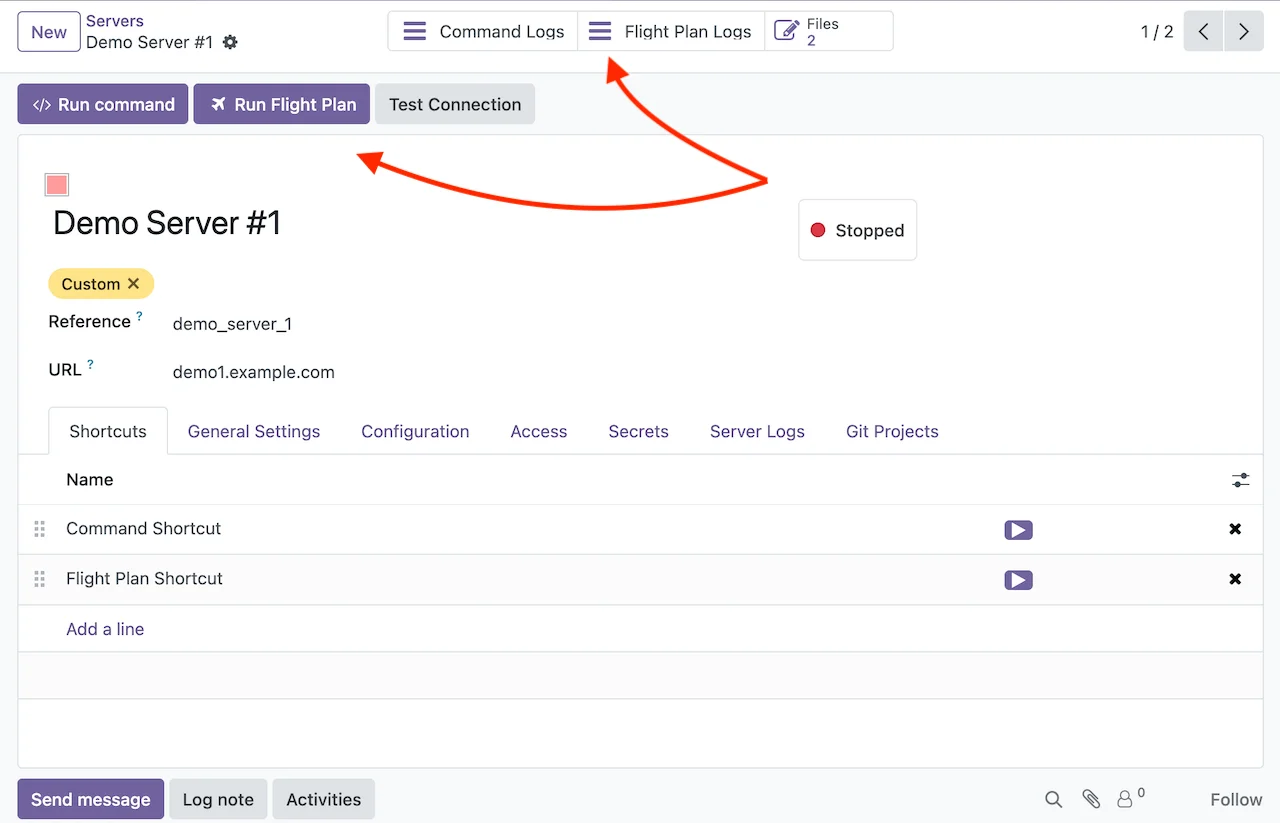Run the Flight Plan Shortcut play icon
This screenshot has height=823, width=1280.
pos(1018,580)
